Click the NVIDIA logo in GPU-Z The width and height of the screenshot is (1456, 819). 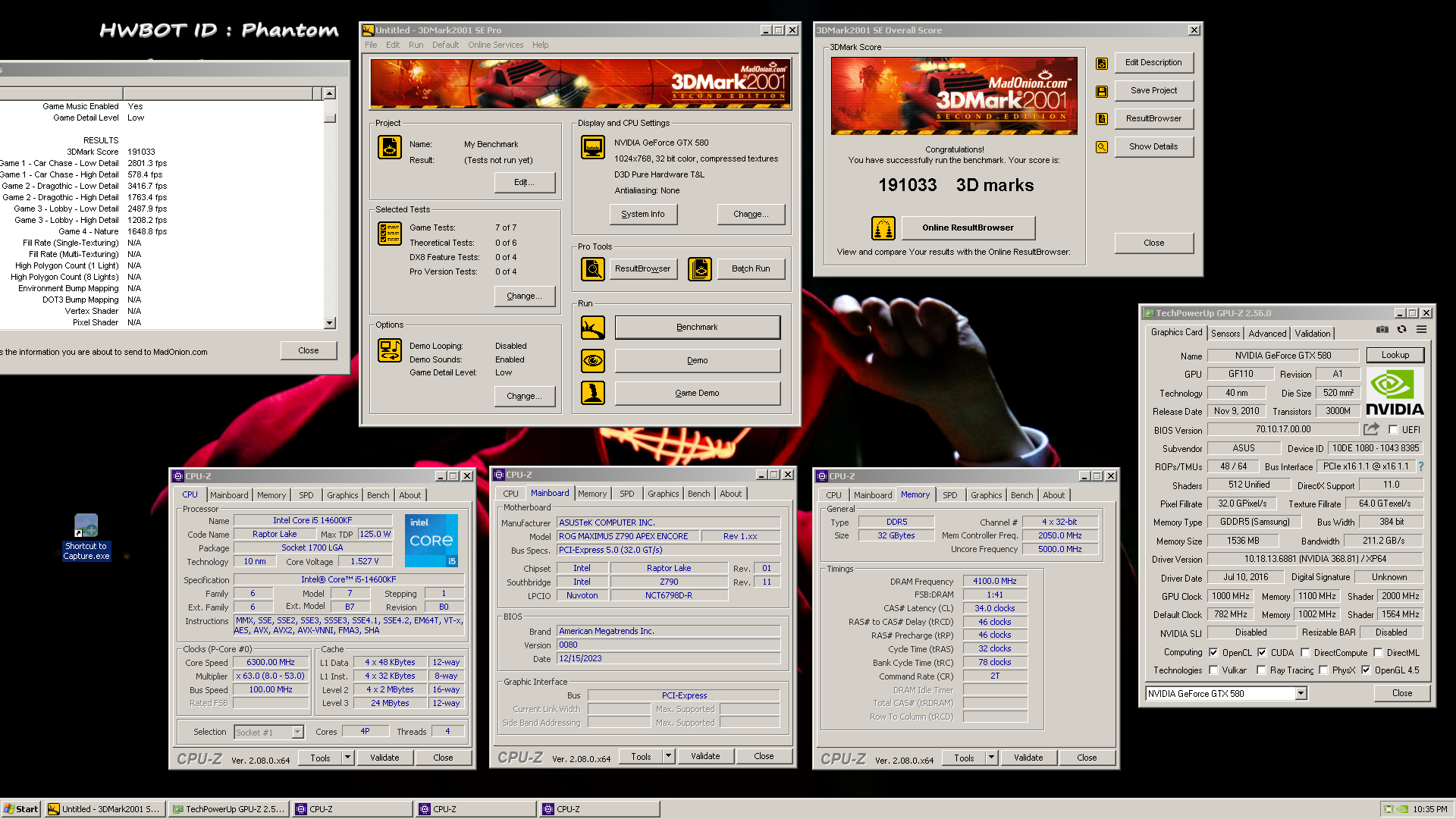click(x=1395, y=391)
